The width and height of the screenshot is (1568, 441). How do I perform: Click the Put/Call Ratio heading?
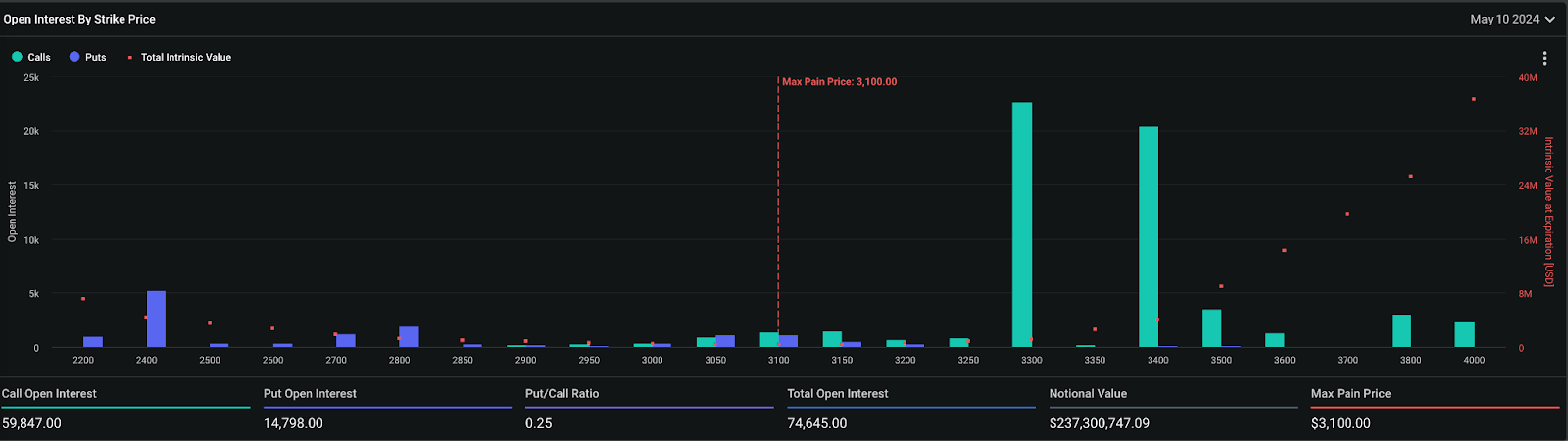tap(562, 393)
